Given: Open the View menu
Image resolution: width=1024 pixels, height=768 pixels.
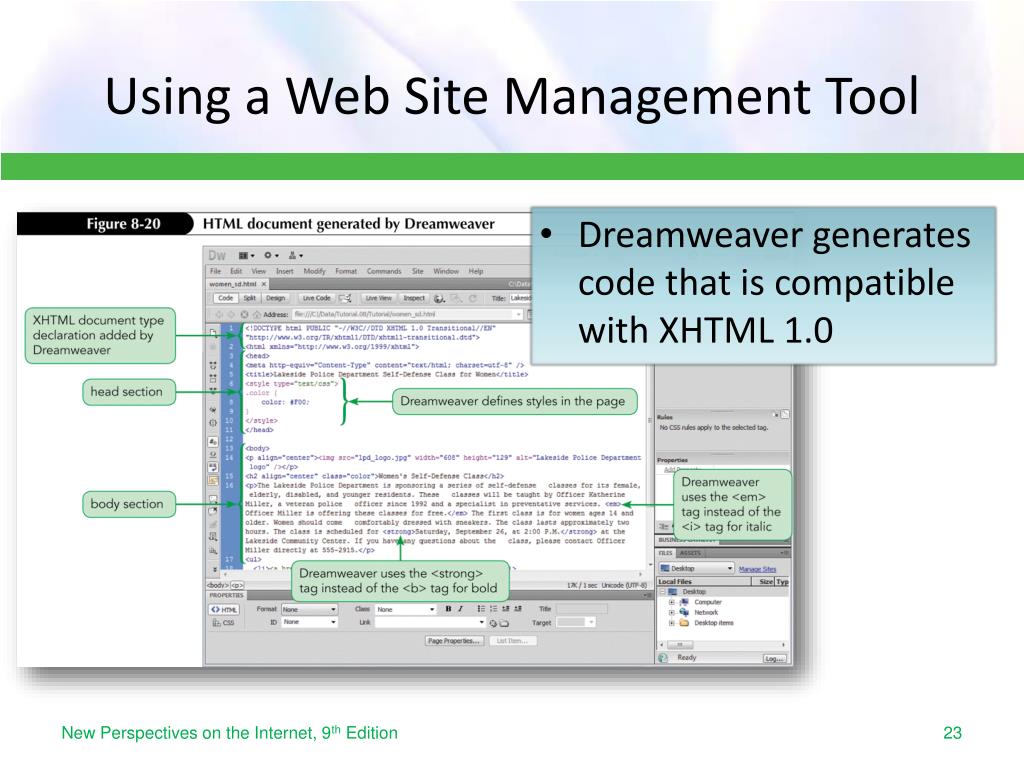Looking at the screenshot, I should pos(259,271).
